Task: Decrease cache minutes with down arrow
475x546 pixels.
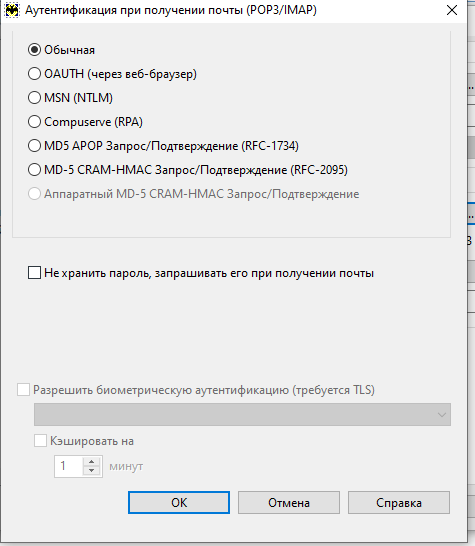Action: 92,471
